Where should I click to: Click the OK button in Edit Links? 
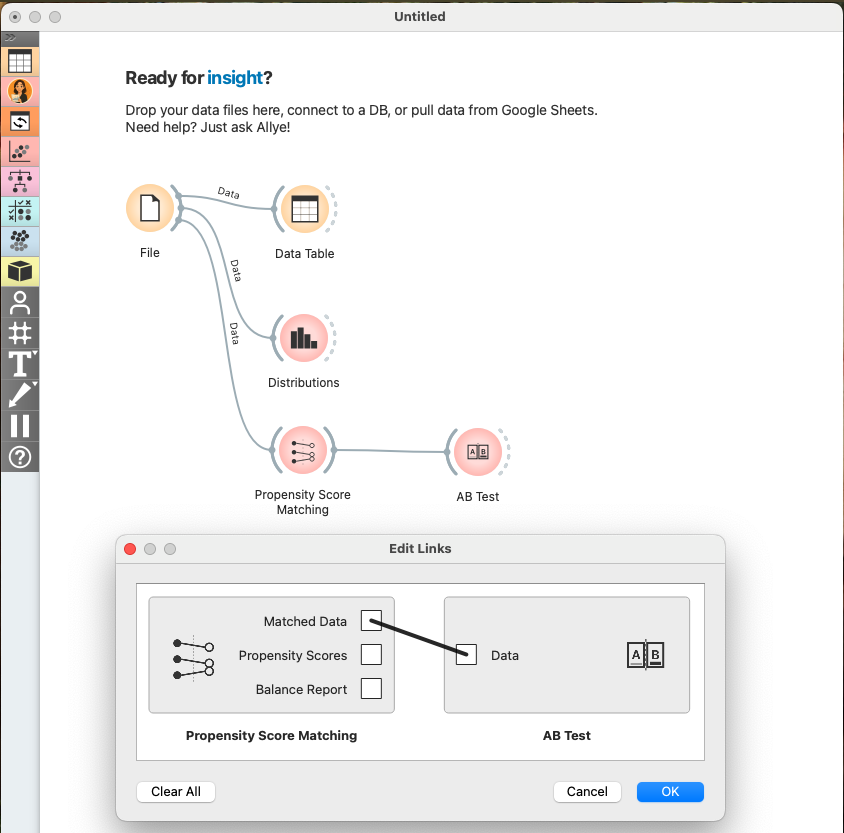pyautogui.click(x=670, y=791)
